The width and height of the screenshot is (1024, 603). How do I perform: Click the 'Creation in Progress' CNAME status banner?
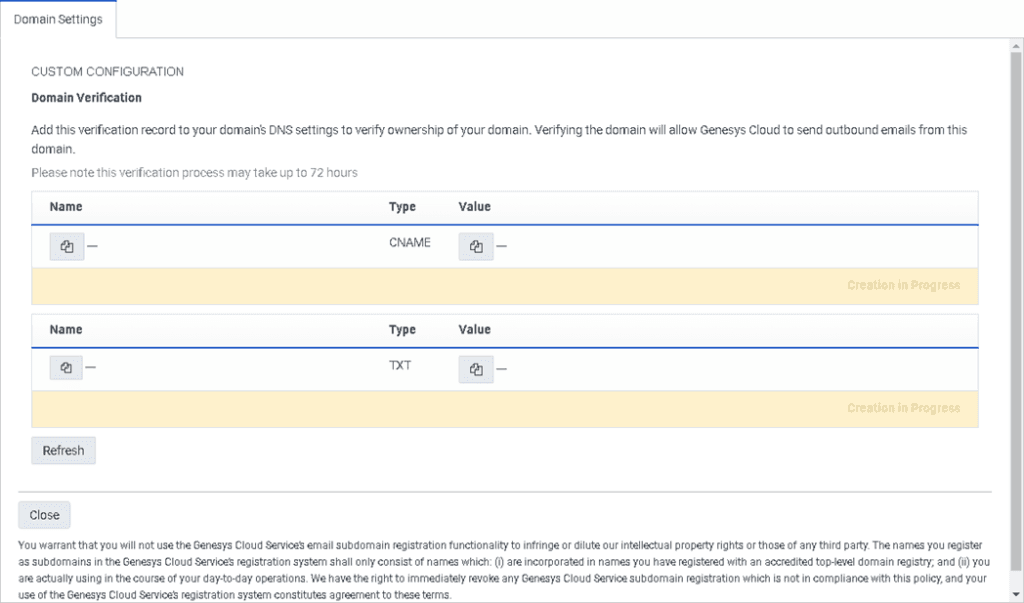[x=903, y=285]
